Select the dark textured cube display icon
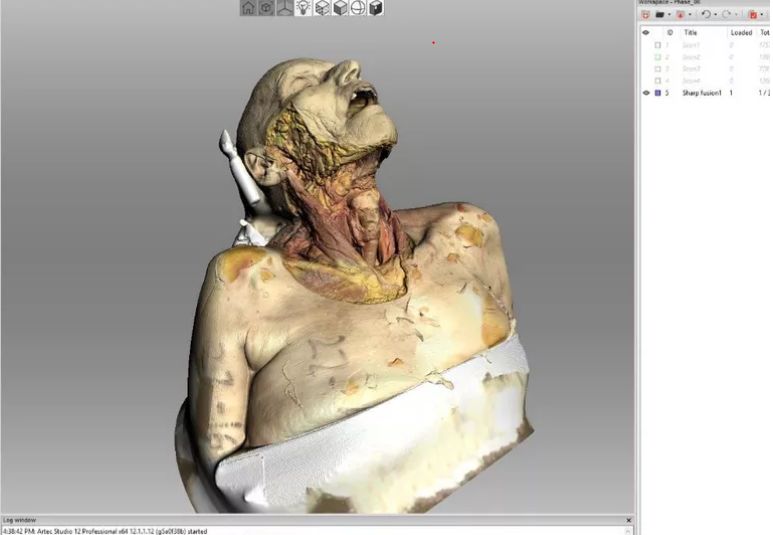The height and width of the screenshot is (535, 773). [376, 8]
